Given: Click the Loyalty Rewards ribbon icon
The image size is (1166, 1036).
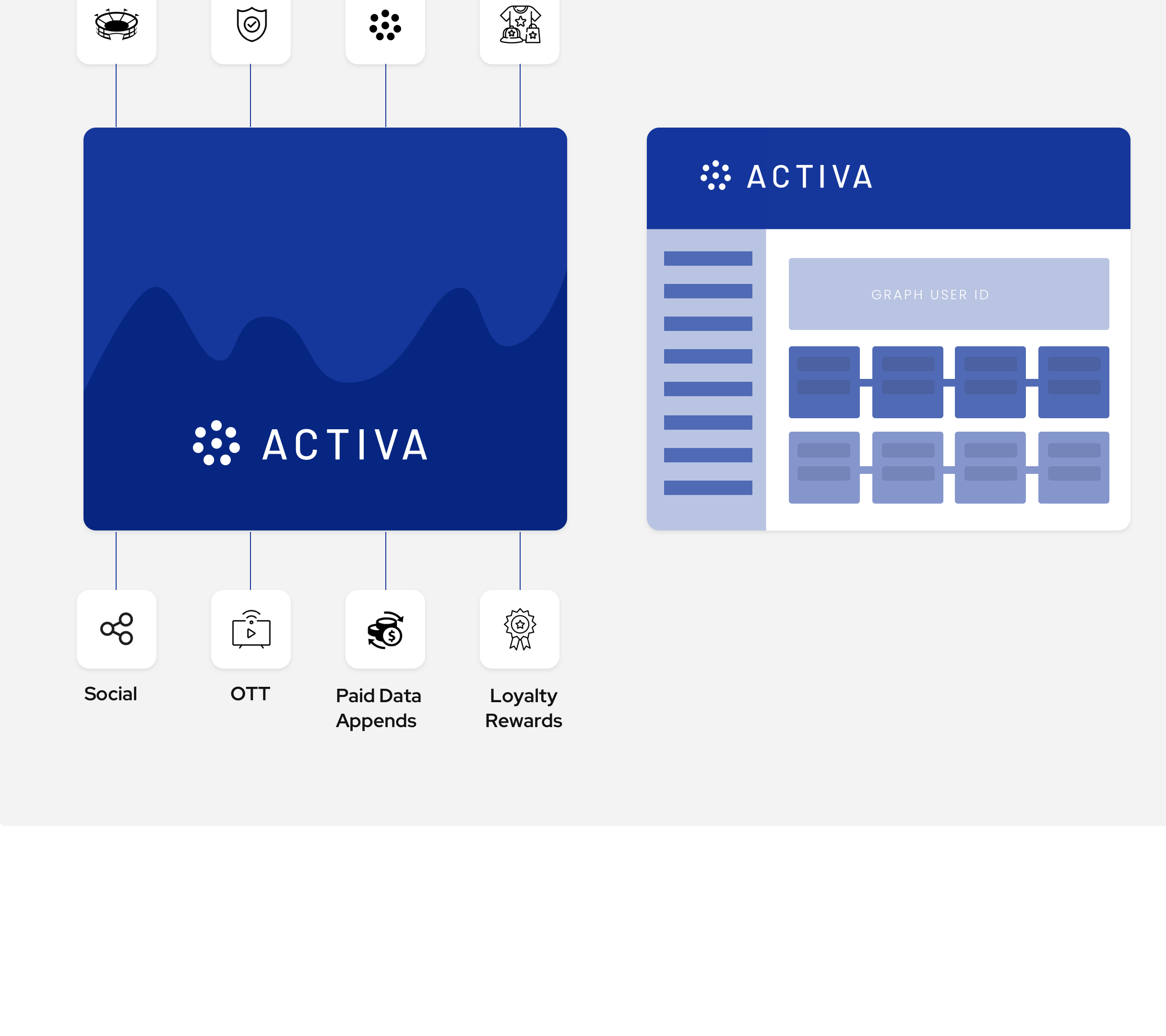Looking at the screenshot, I should point(520,629).
